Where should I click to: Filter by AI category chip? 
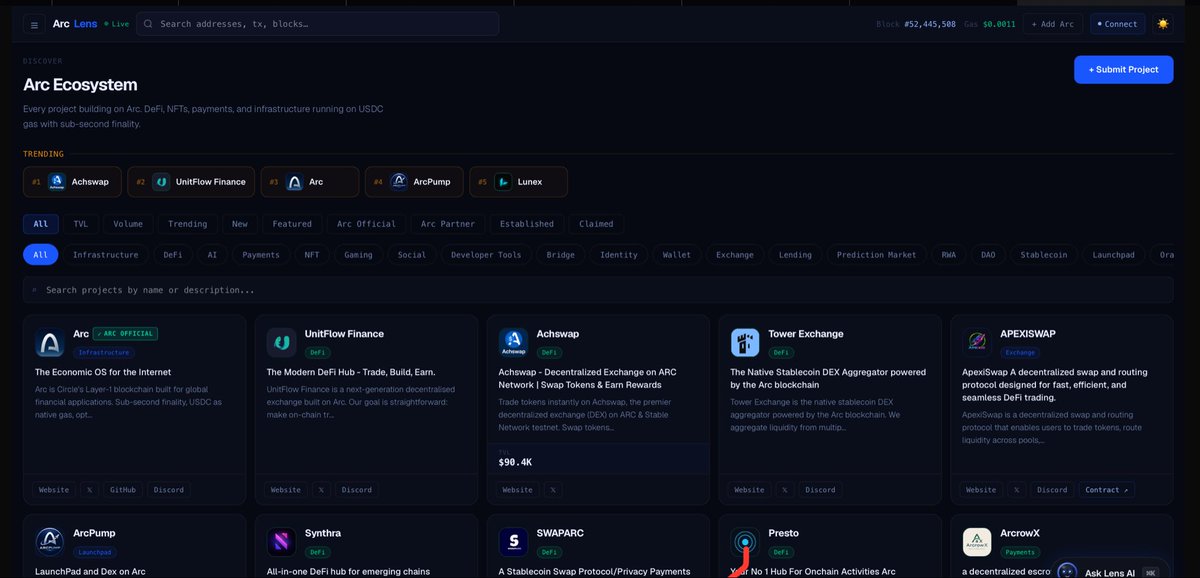pyautogui.click(x=212, y=255)
